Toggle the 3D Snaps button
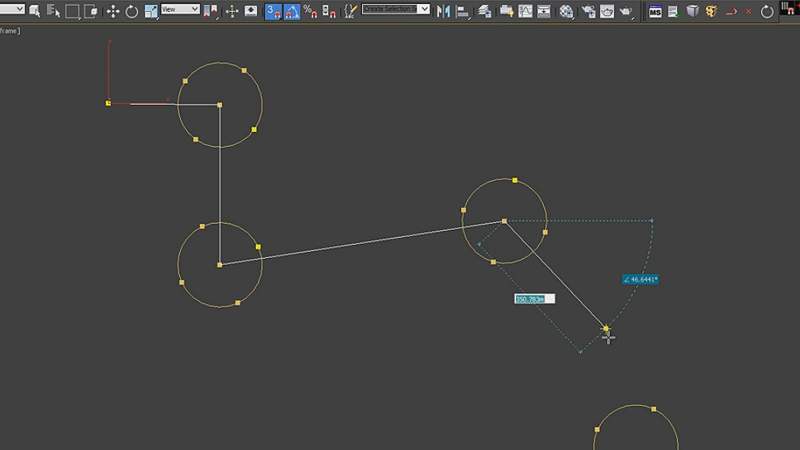The width and height of the screenshot is (800, 450). (x=273, y=10)
